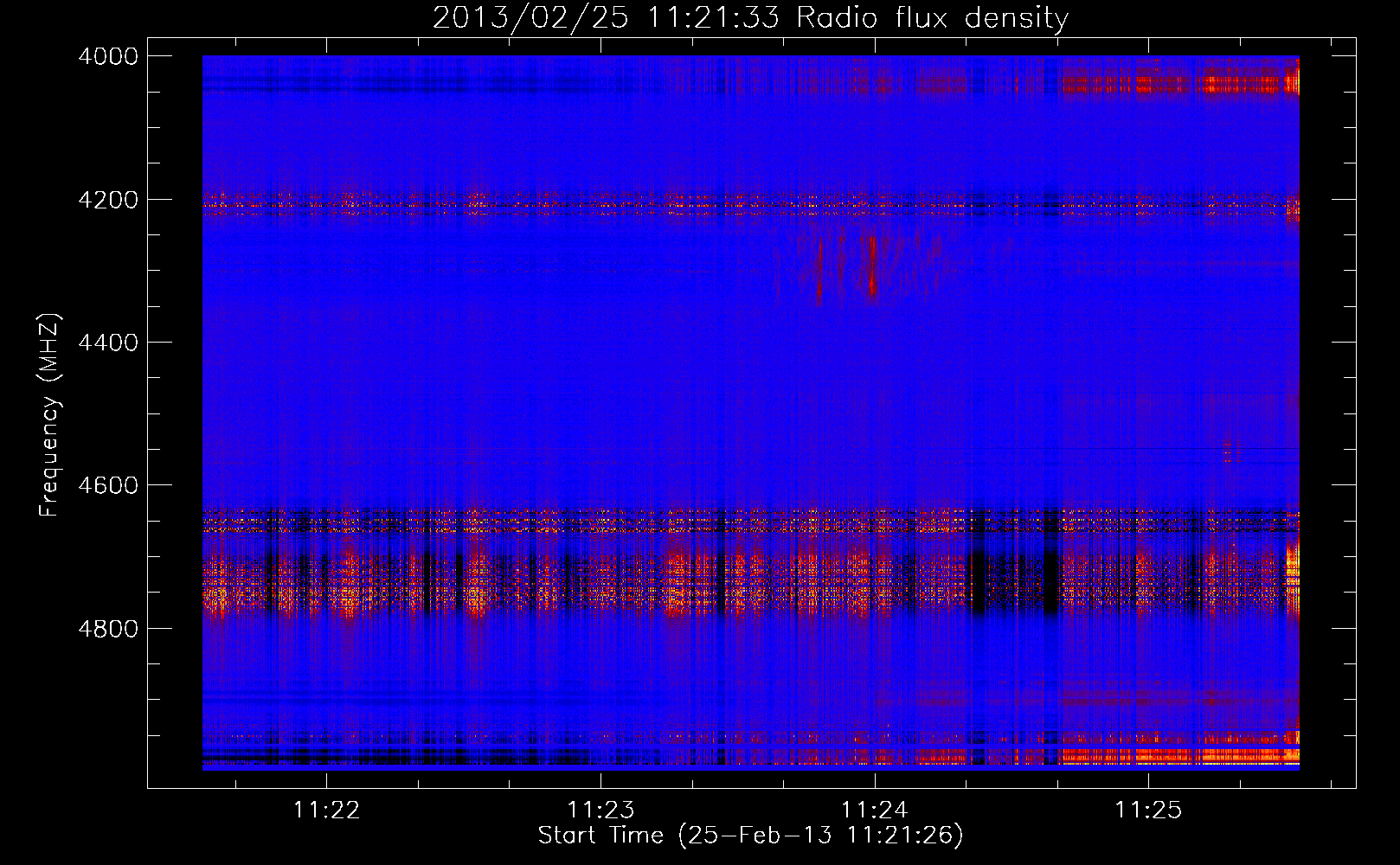Click the plot title '2013/02/25 11:21:33 Radio flux density'
Image resolution: width=1400 pixels, height=865 pixels.
(750, 18)
